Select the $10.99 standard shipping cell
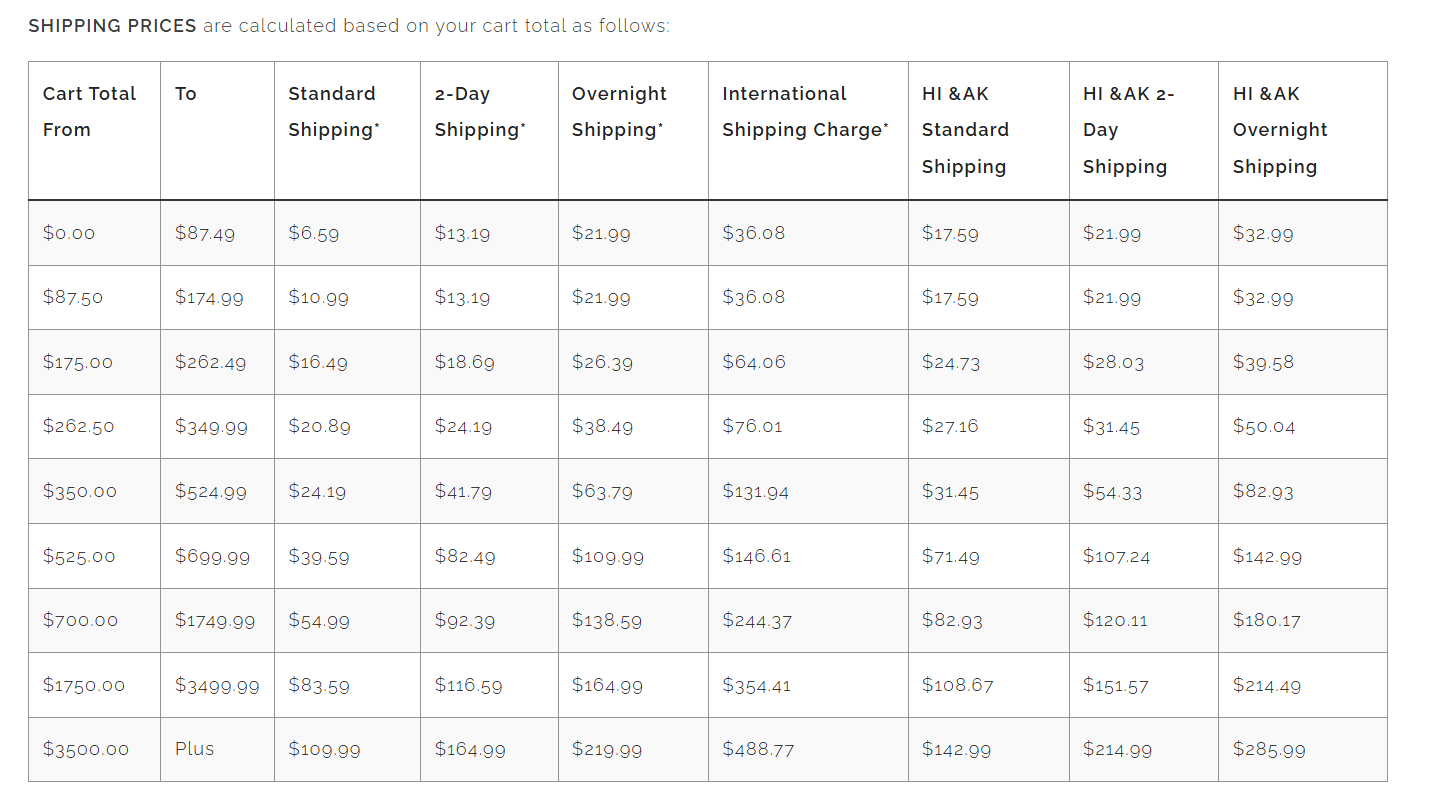Viewport: 1431px width, 812px height. tap(318, 297)
